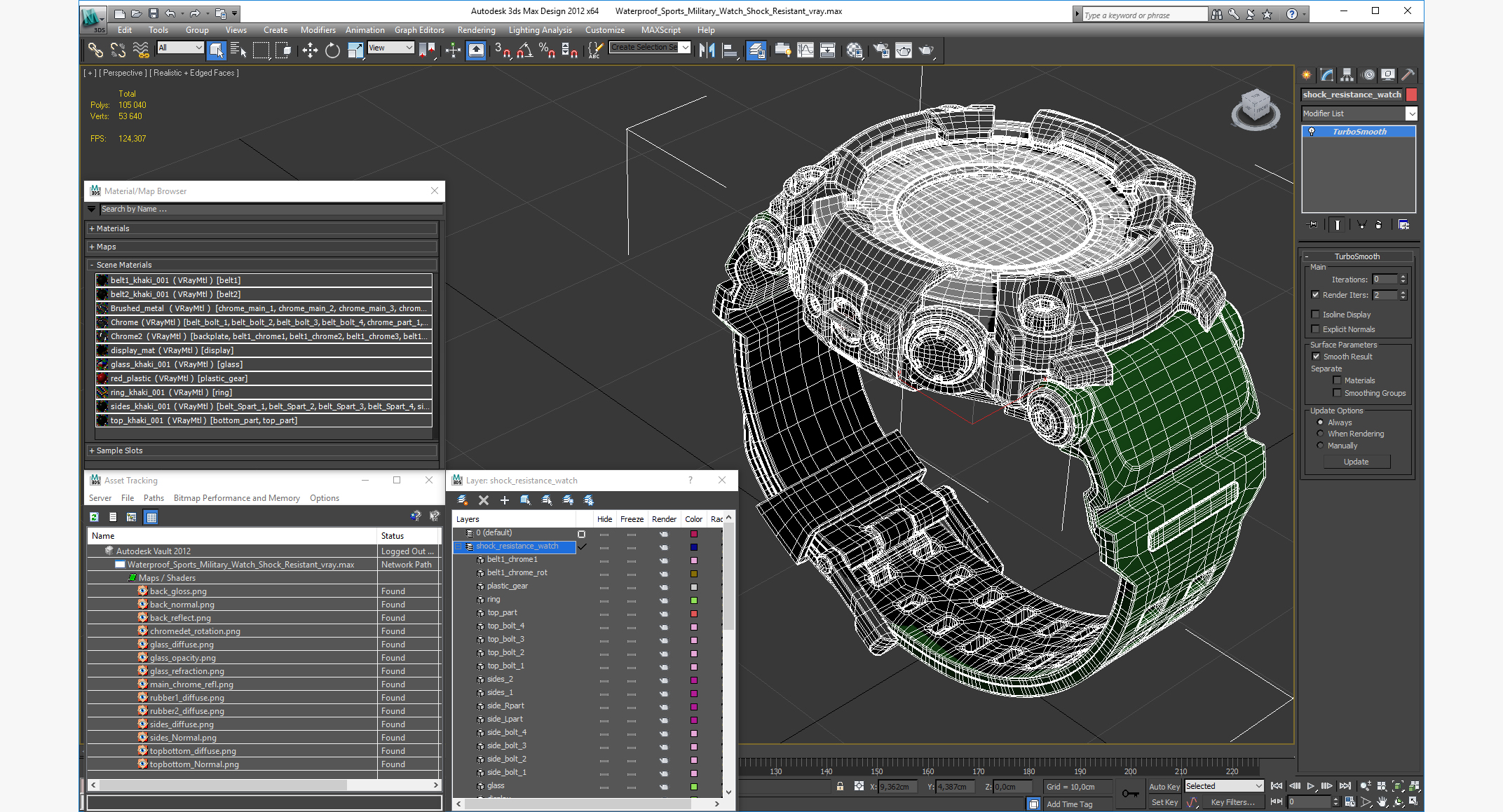Open the Graph Editors menu
Image resolution: width=1503 pixels, height=812 pixels.
(419, 29)
